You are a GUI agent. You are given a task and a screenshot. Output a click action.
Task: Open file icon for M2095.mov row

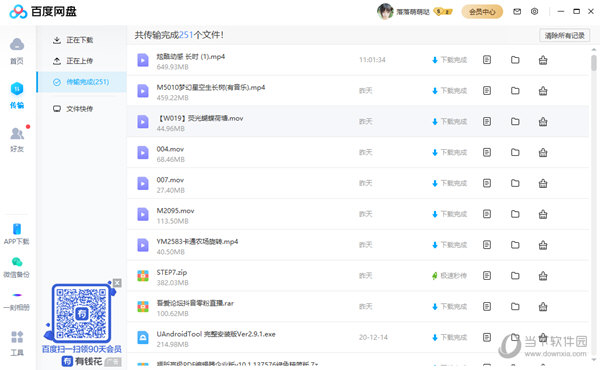[487, 214]
